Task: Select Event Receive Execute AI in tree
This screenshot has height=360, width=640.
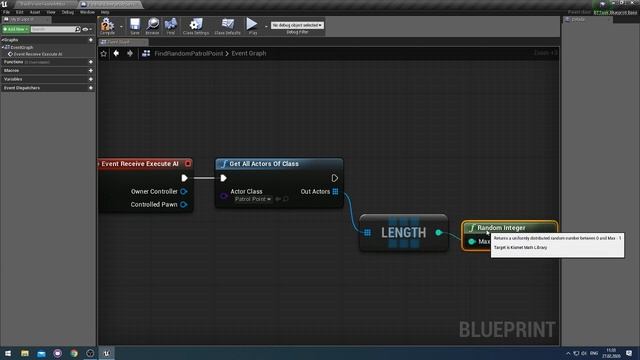Action: [x=38, y=54]
